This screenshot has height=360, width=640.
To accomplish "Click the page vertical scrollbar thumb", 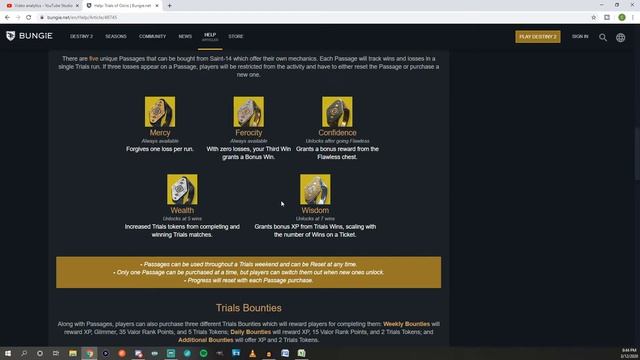I will pos(637,154).
